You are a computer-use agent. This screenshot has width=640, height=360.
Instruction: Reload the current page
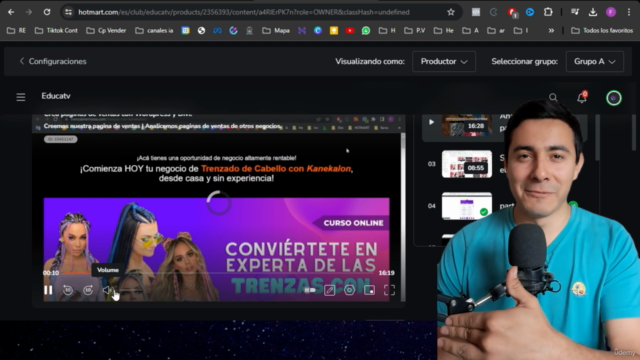tap(47, 12)
